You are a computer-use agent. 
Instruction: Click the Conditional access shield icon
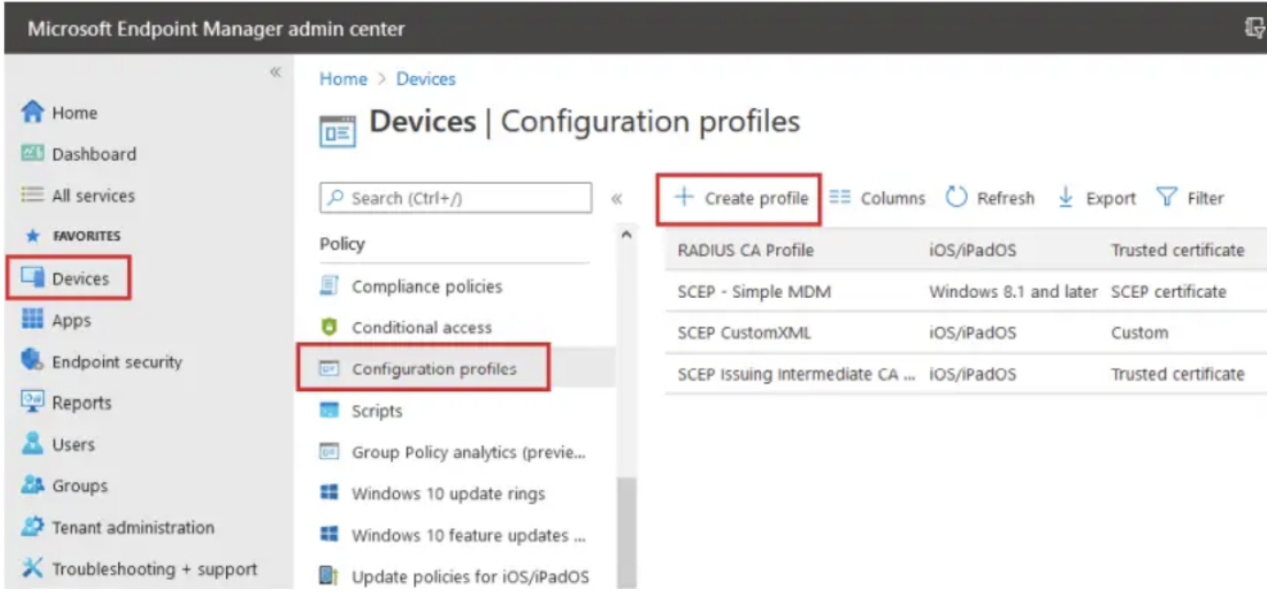(x=329, y=327)
